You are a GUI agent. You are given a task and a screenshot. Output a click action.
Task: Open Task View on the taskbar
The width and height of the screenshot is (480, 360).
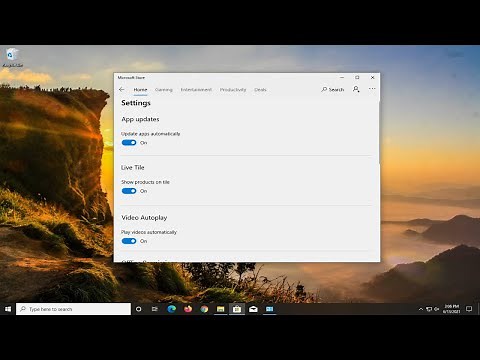click(155, 309)
